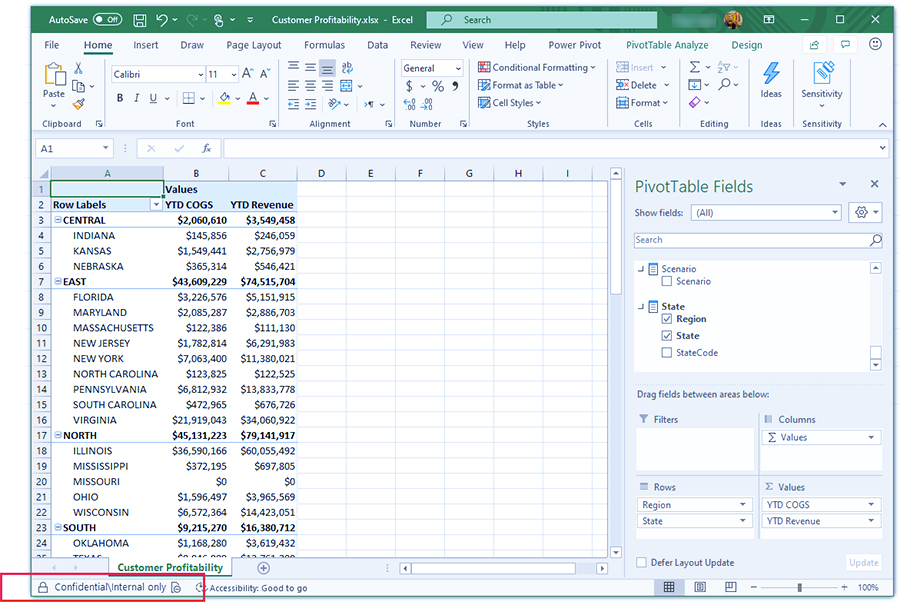Adjust the zoom slider handle
Image resolution: width=900 pixels, height=605 pixels.
pos(799,587)
